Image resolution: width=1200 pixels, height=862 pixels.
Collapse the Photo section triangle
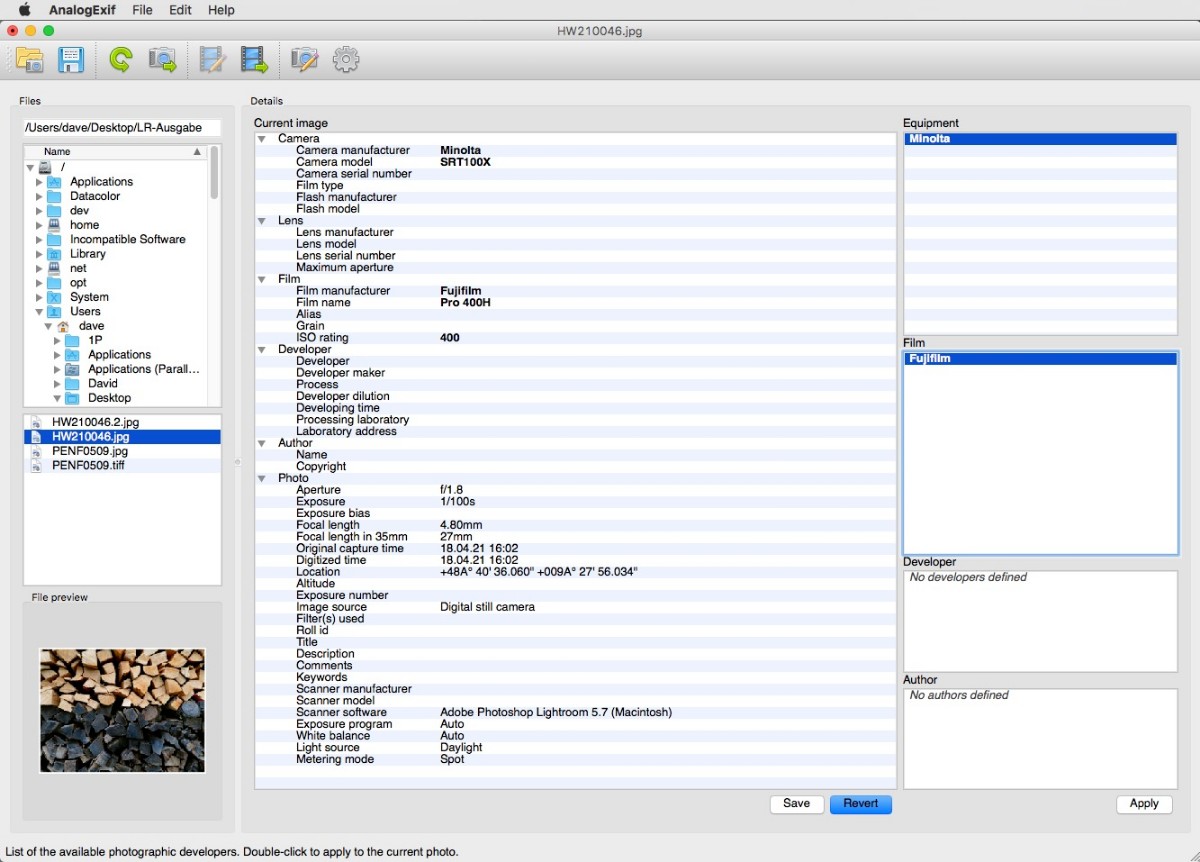[x=262, y=479]
